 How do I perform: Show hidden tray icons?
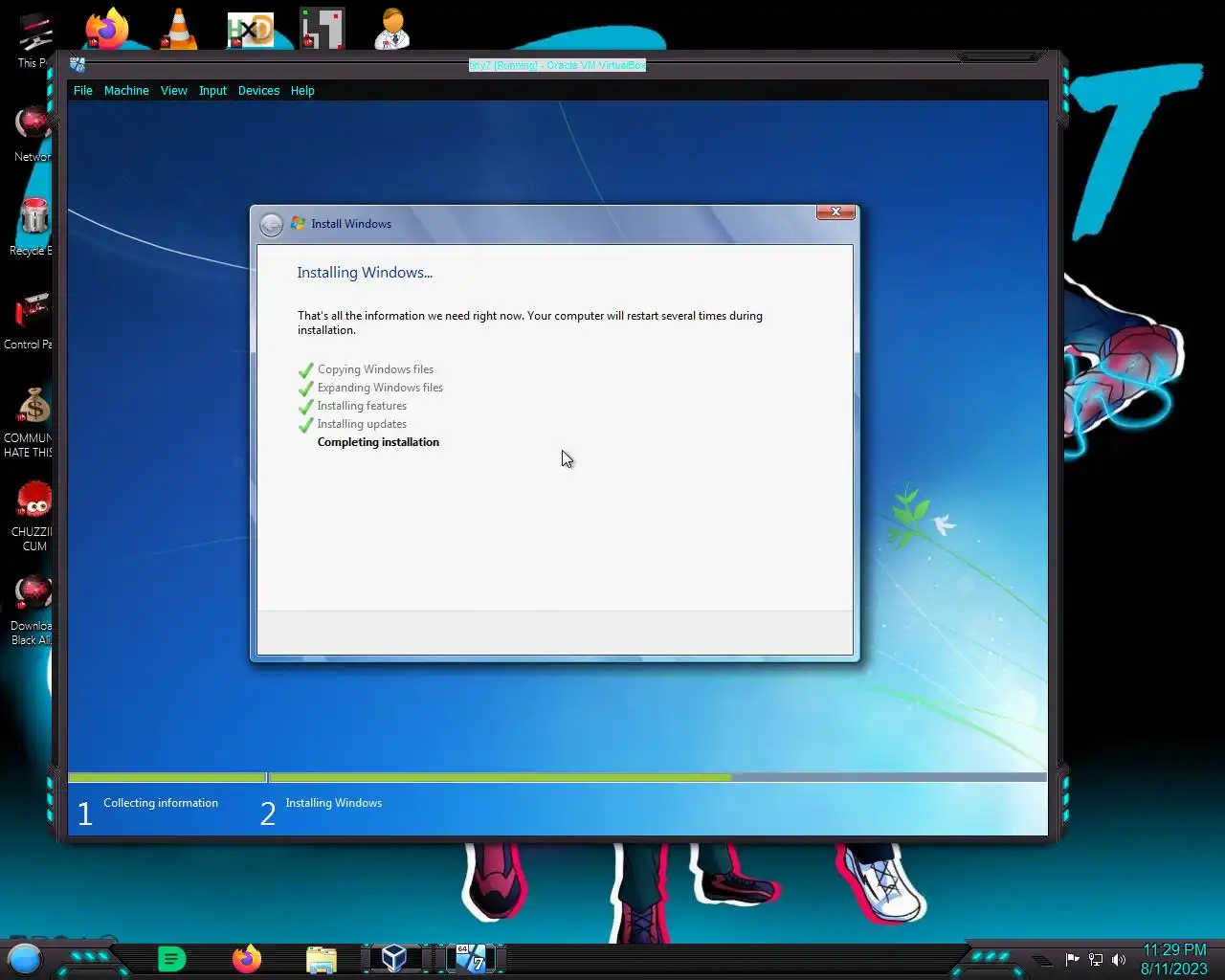tap(1041, 960)
